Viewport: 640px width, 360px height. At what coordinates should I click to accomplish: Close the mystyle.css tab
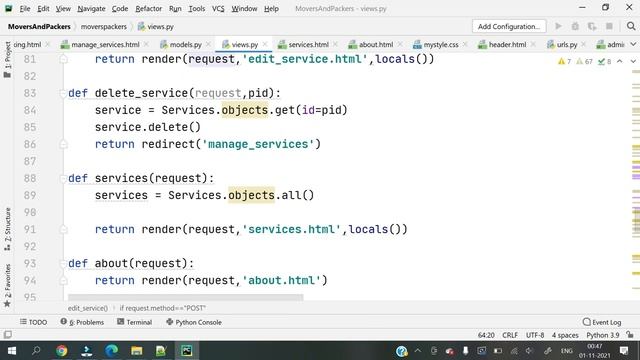click(465, 44)
